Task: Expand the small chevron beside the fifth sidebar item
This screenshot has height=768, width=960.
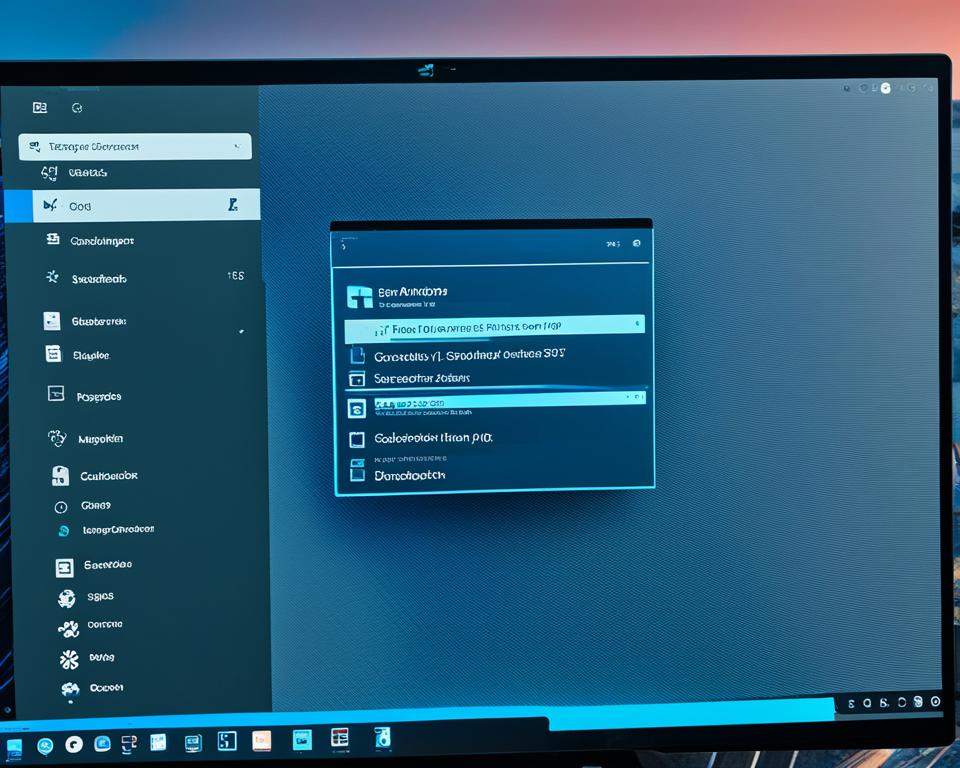Action: tap(241, 332)
